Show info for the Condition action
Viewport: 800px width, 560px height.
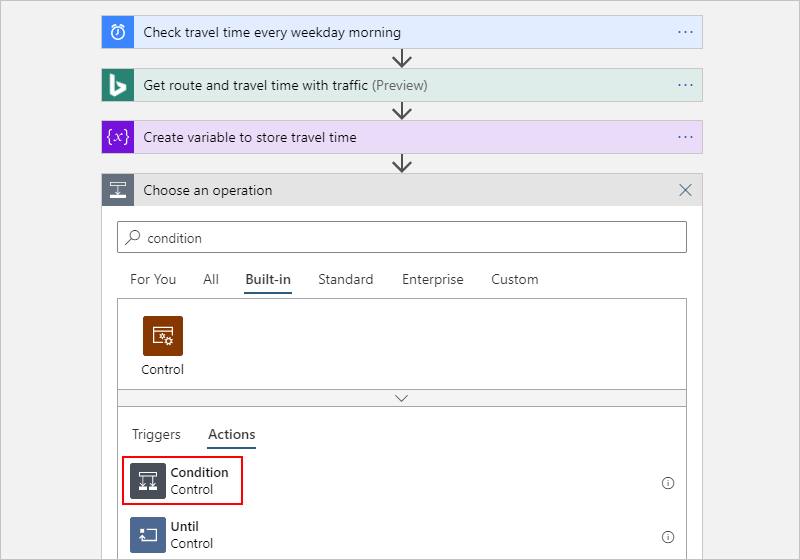click(x=668, y=482)
